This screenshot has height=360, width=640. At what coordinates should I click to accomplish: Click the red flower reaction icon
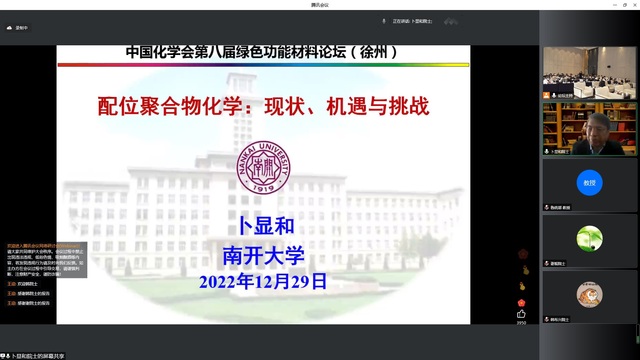click(x=521, y=303)
